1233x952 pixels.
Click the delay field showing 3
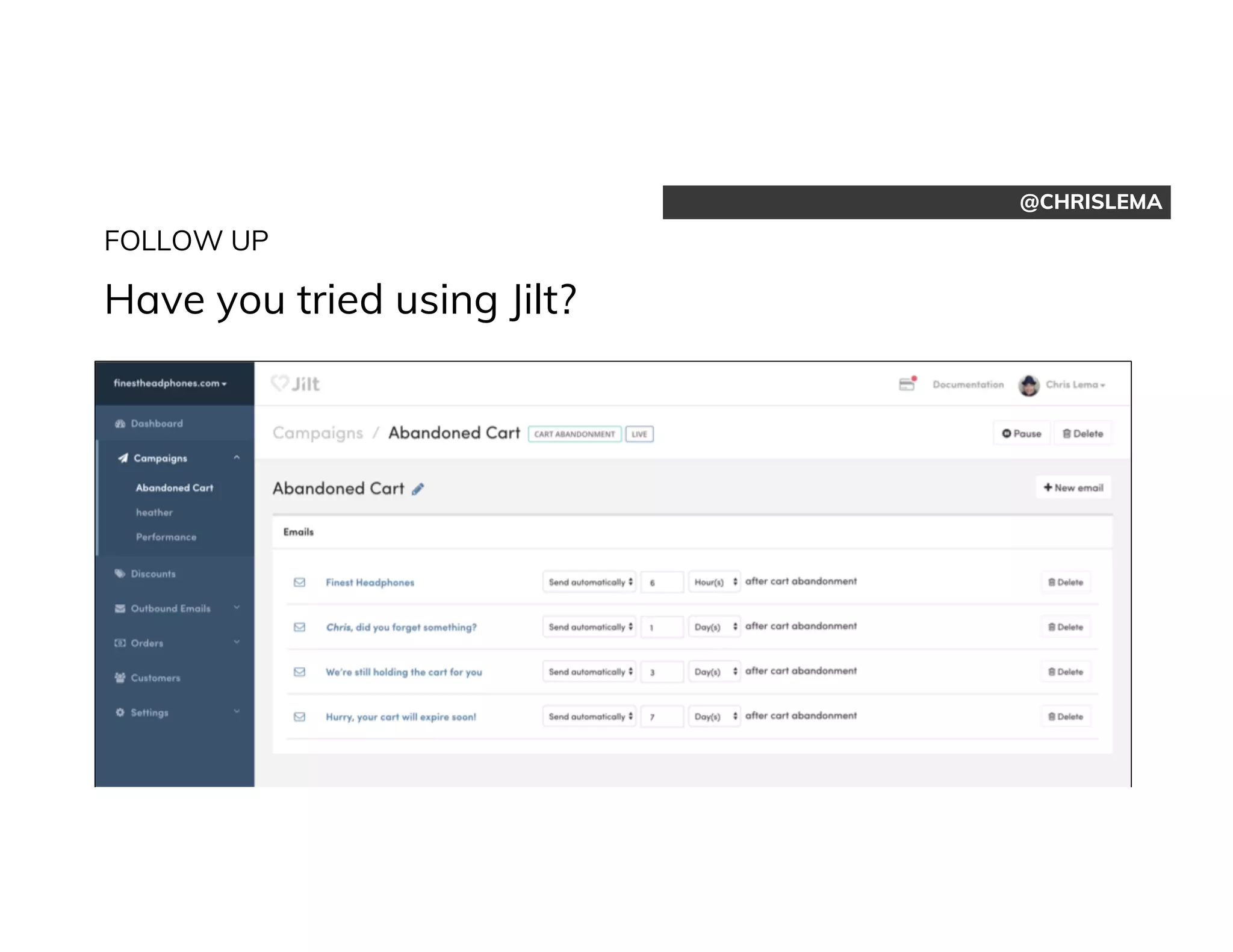[x=662, y=671]
